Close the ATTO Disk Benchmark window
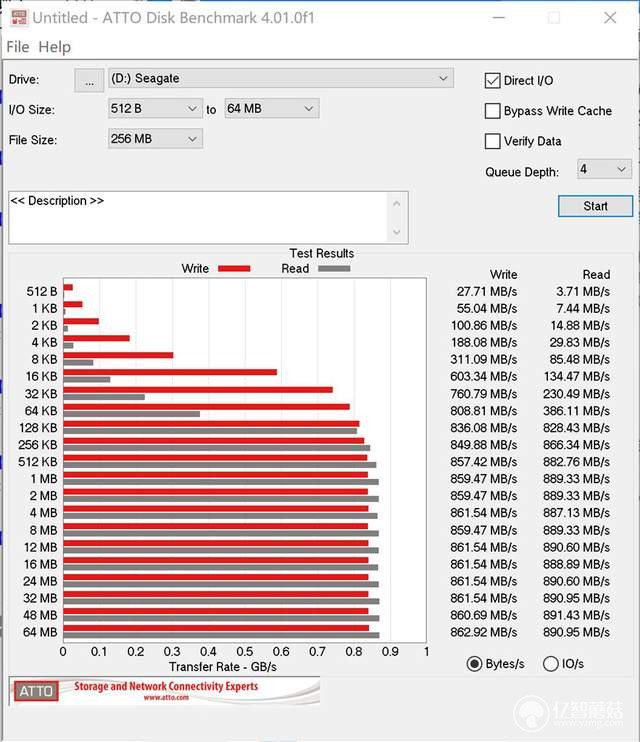Screen dimensions: 640x742 610,18
